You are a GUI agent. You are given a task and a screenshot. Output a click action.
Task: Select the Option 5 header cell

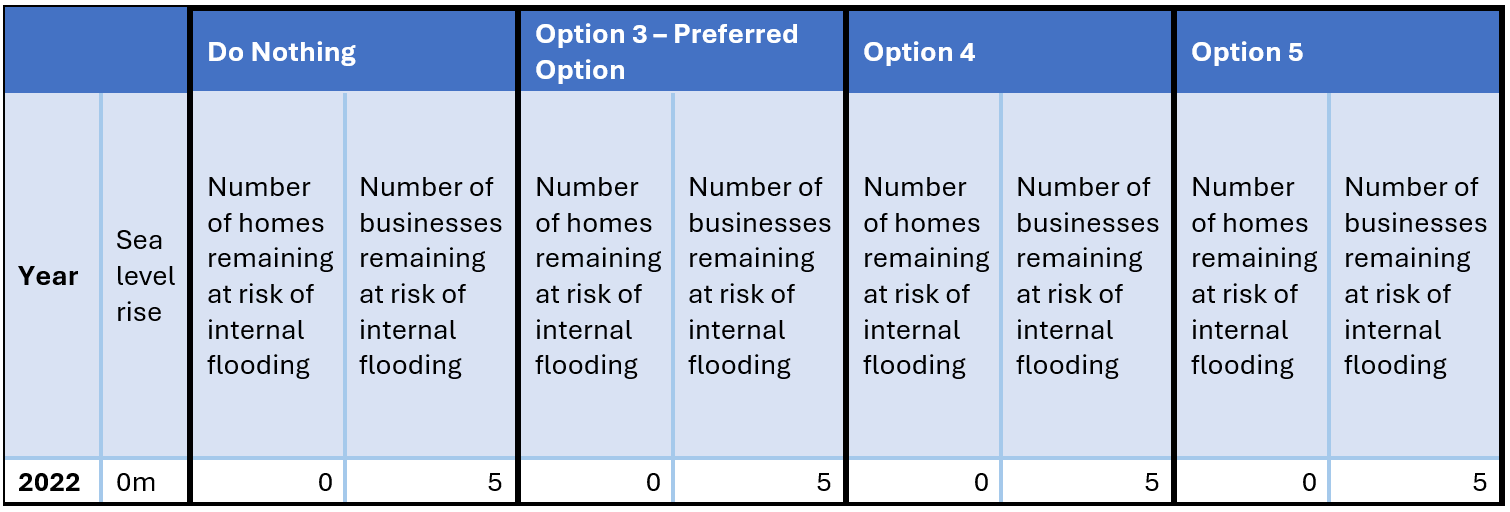pos(1247,52)
